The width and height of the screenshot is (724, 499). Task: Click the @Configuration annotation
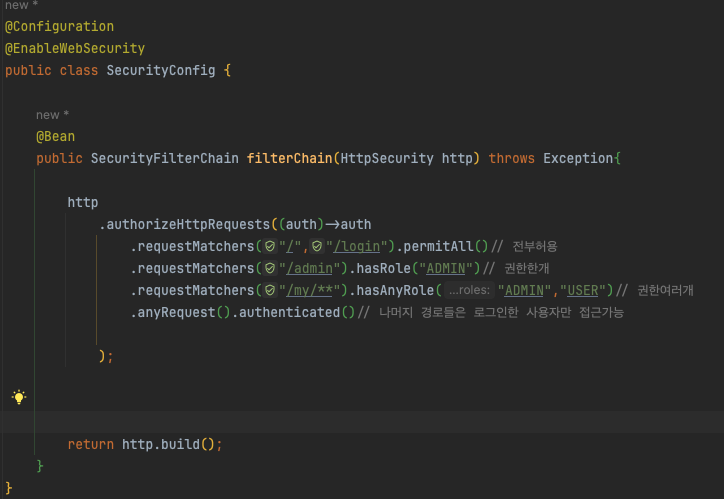(59, 26)
